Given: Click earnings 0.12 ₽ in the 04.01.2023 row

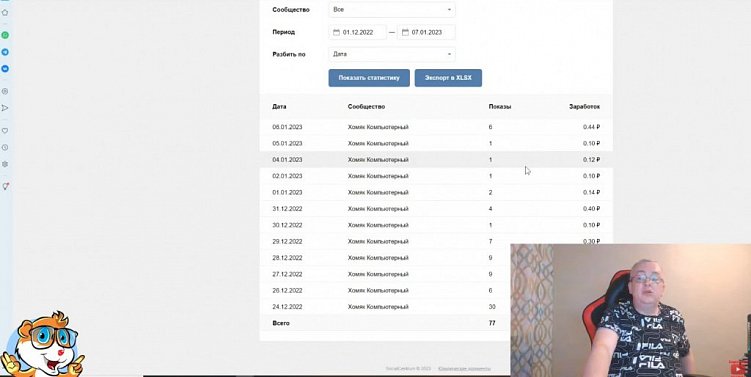Looking at the screenshot, I should tap(592, 160).
